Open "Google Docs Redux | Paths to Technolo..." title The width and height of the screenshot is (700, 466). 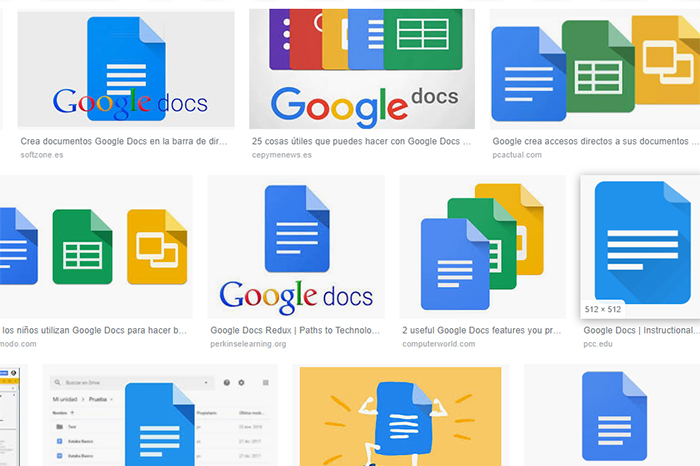pos(297,330)
